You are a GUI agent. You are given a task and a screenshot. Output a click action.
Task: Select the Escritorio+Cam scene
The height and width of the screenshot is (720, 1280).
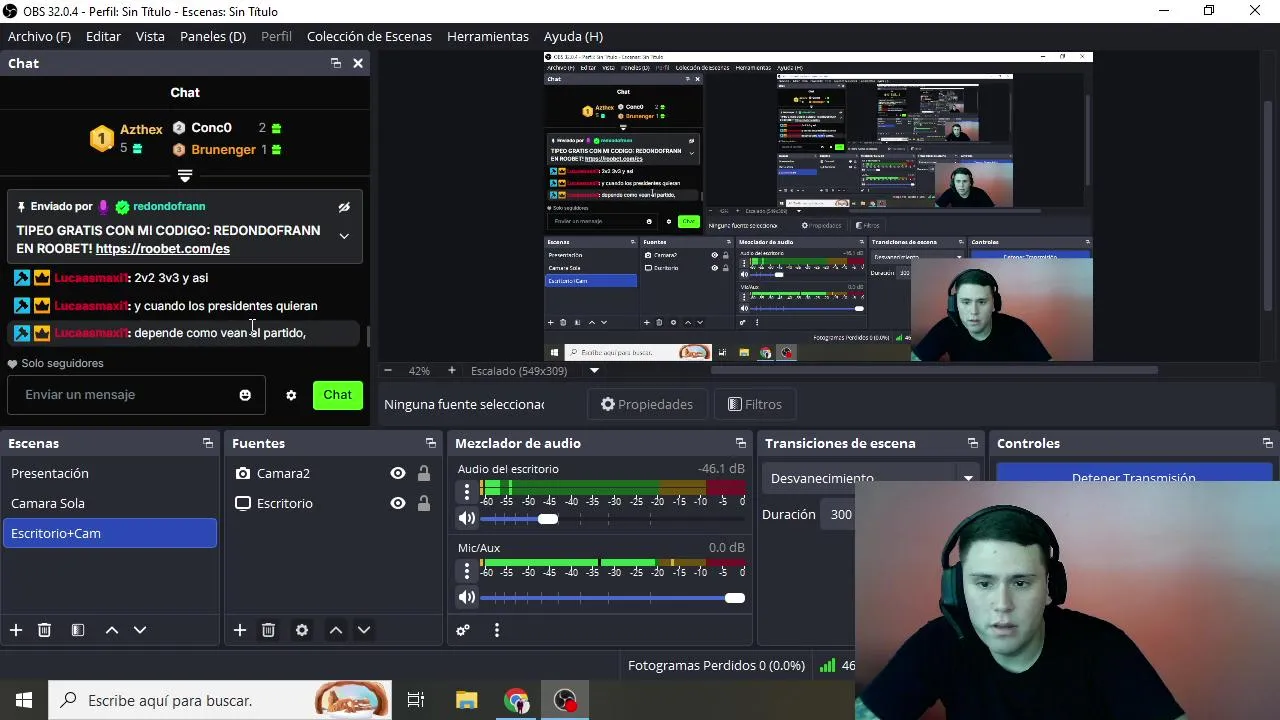[x=110, y=533]
